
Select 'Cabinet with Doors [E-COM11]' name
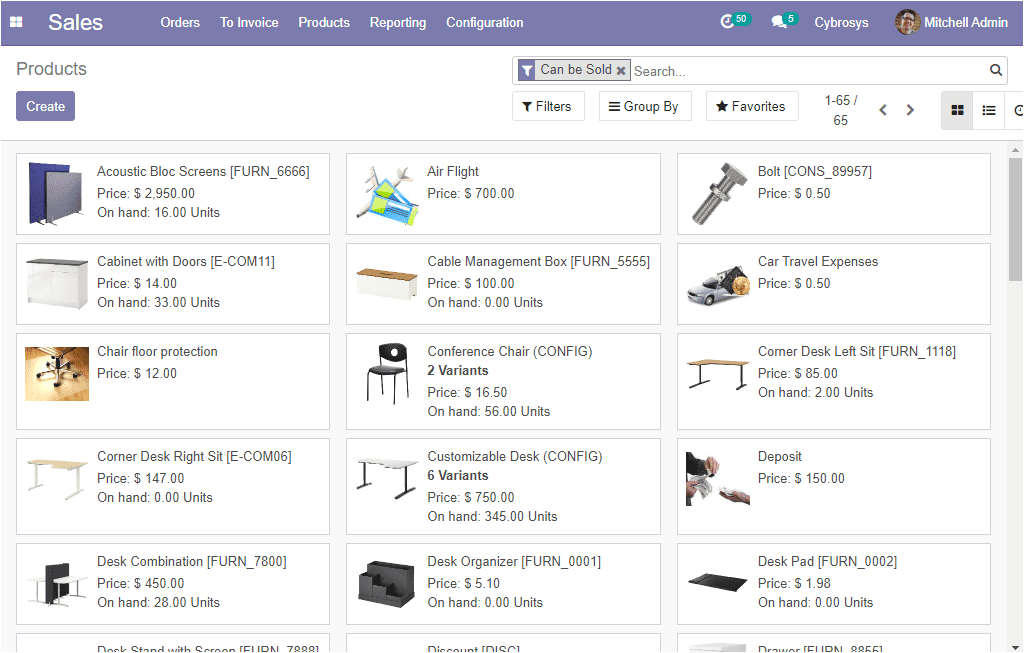click(186, 261)
